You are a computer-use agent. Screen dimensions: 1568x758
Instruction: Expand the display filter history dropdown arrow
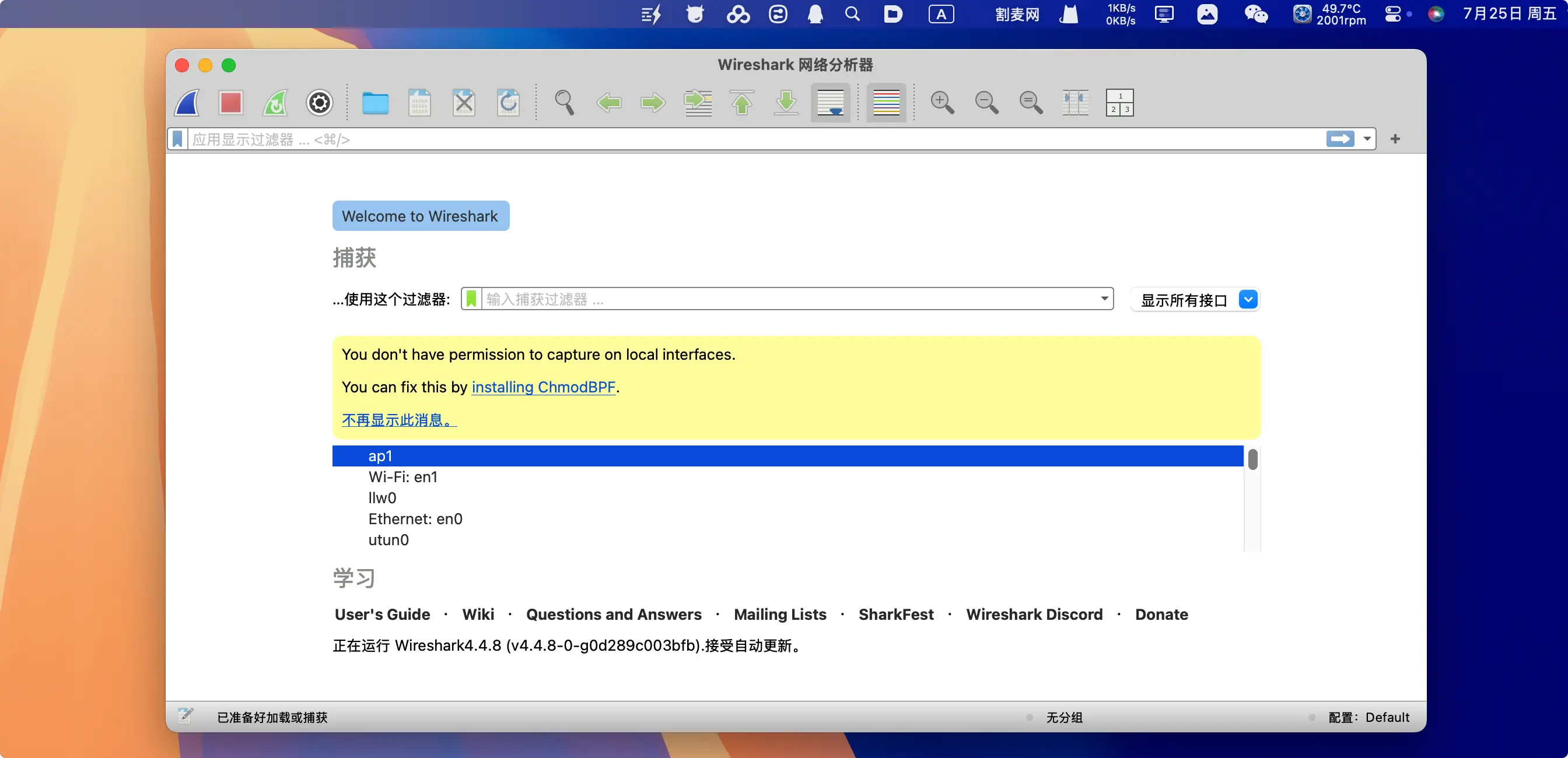coord(1367,139)
